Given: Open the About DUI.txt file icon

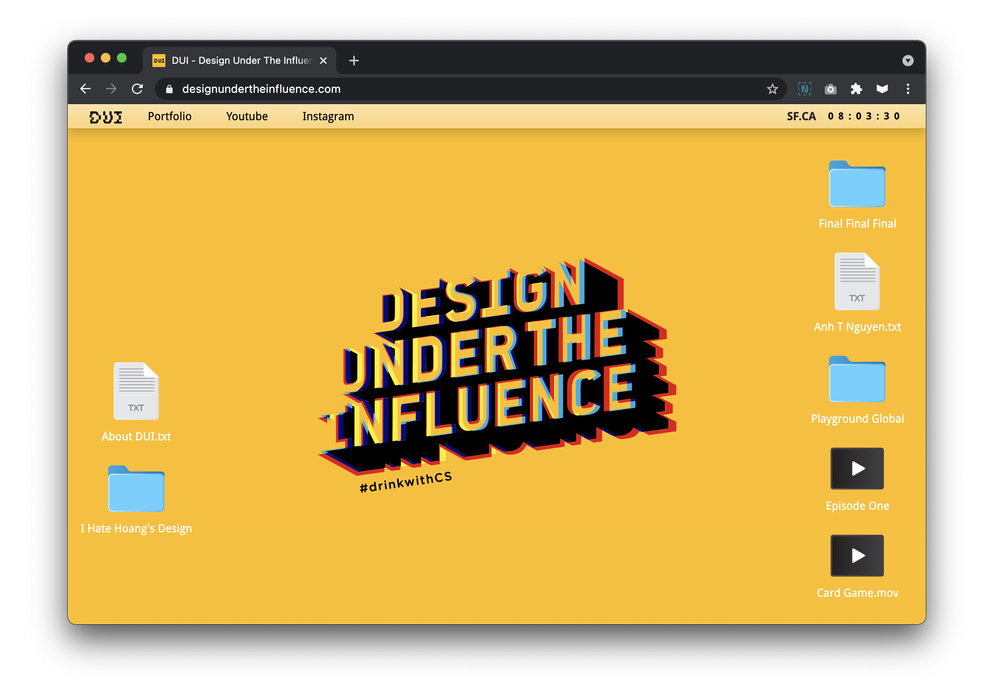Looking at the screenshot, I should (136, 391).
